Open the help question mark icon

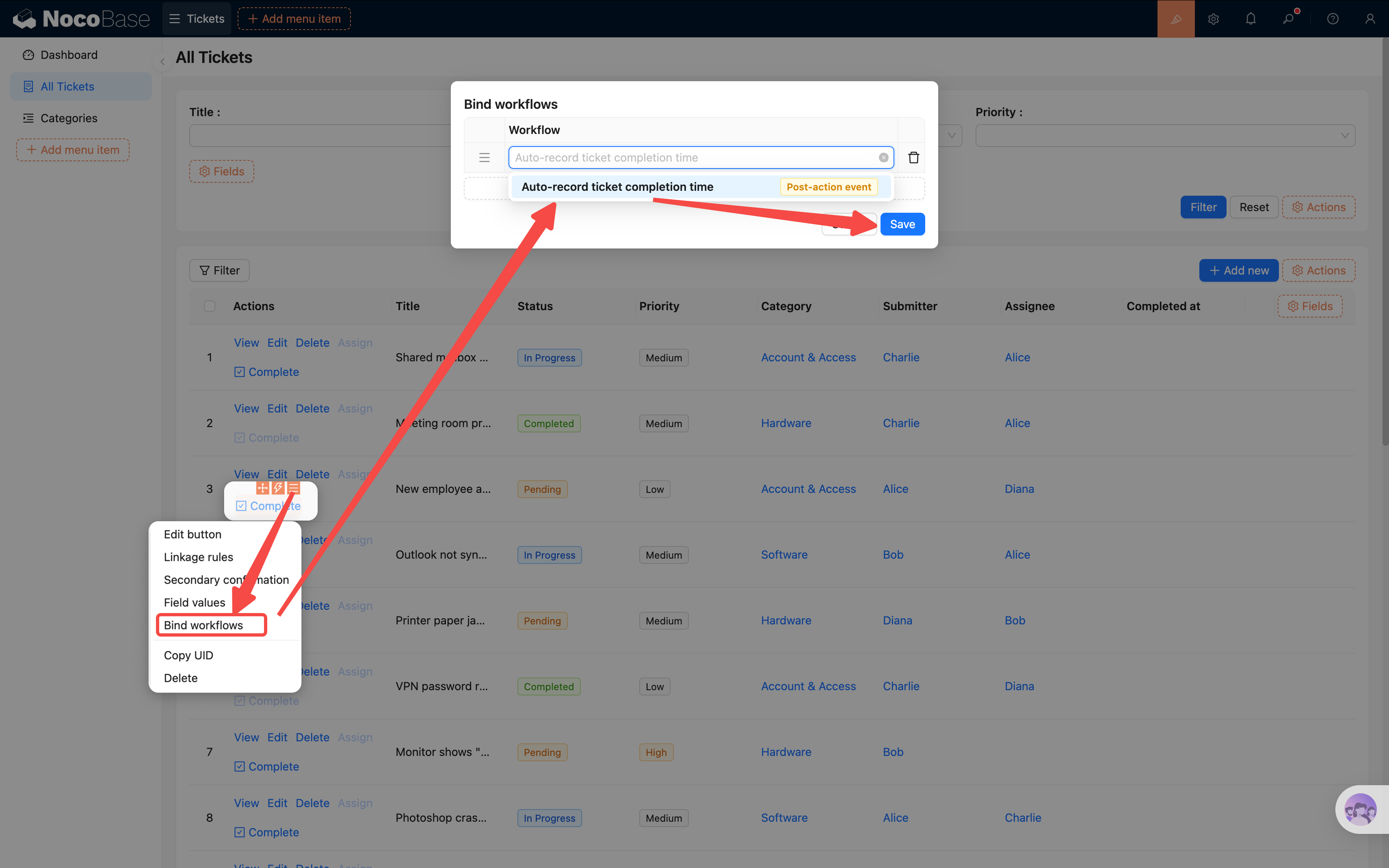pyautogui.click(x=1332, y=19)
